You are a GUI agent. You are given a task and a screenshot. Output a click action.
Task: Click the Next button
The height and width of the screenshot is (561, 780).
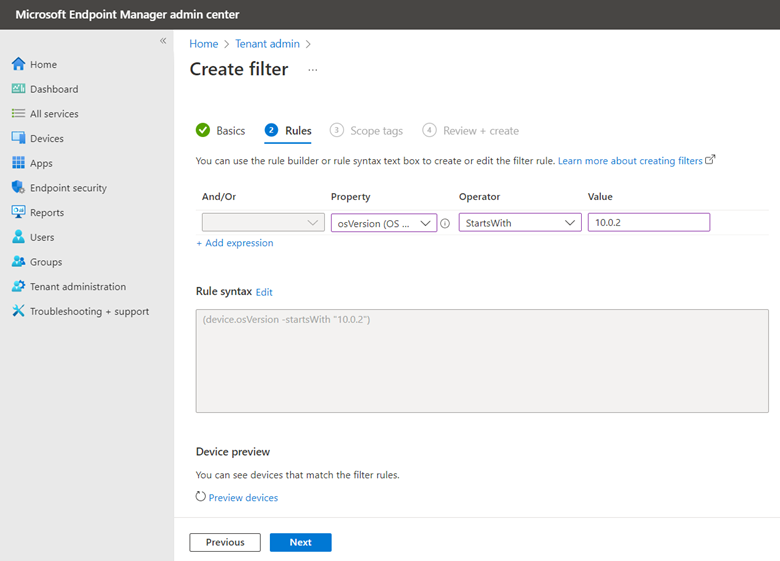[300, 542]
